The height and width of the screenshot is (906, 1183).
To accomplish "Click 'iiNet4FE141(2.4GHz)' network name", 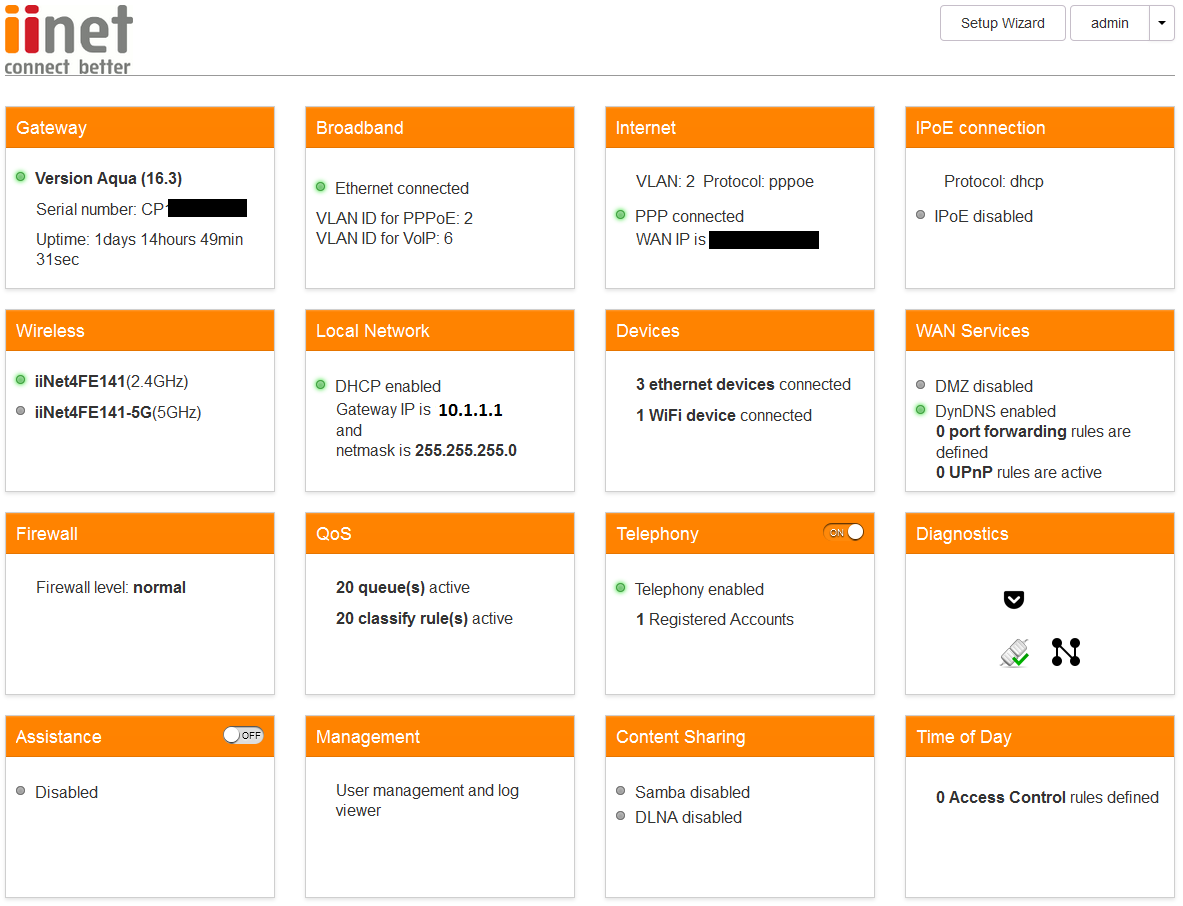I will pyautogui.click(x=112, y=381).
